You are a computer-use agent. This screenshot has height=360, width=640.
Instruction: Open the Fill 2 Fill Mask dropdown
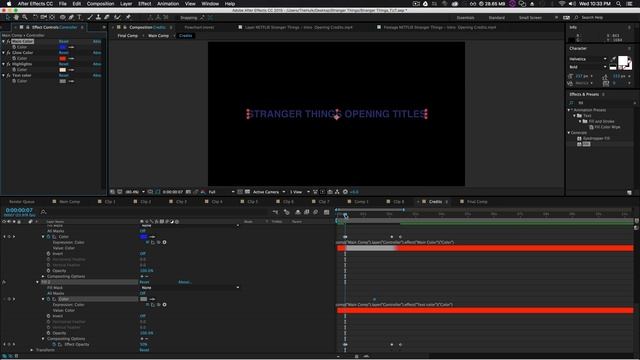190,288
